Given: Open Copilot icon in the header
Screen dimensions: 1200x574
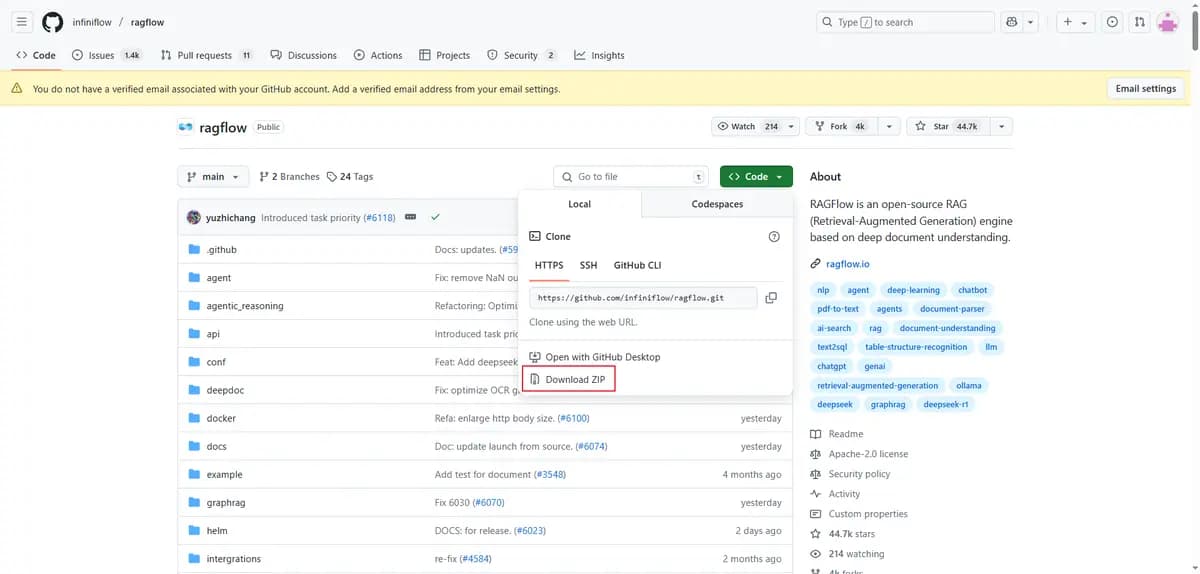Looking at the screenshot, I should pos(1012,22).
